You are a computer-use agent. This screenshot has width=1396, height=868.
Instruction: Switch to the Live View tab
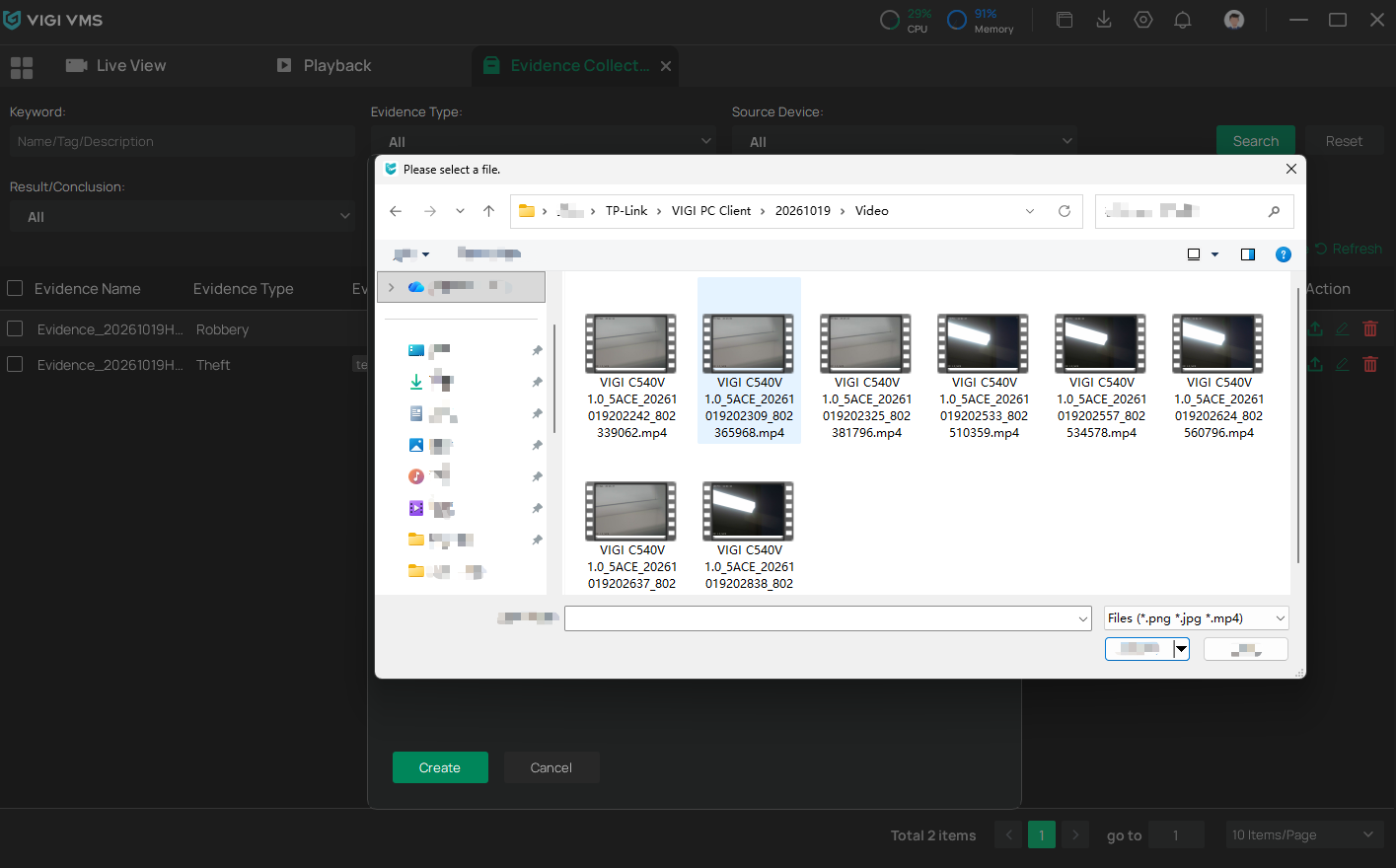coord(115,66)
